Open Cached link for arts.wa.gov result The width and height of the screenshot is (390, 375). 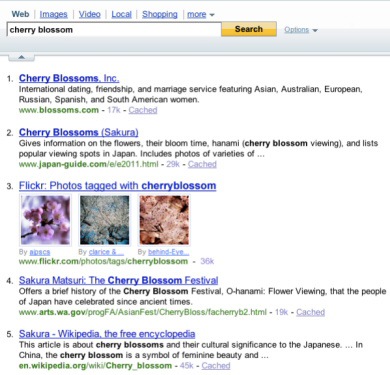tap(310, 312)
